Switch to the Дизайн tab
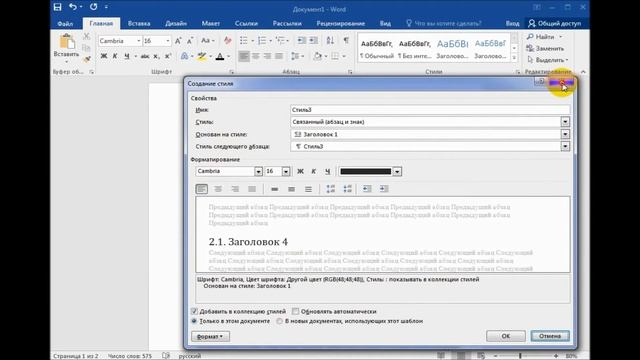This screenshot has width=640, height=360. coord(176,24)
